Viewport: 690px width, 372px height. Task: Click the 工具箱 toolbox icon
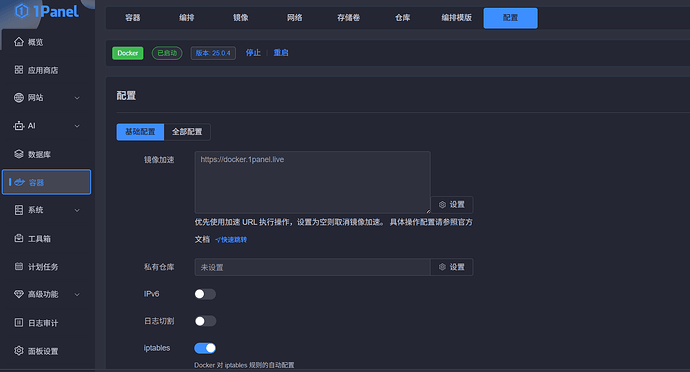18,238
